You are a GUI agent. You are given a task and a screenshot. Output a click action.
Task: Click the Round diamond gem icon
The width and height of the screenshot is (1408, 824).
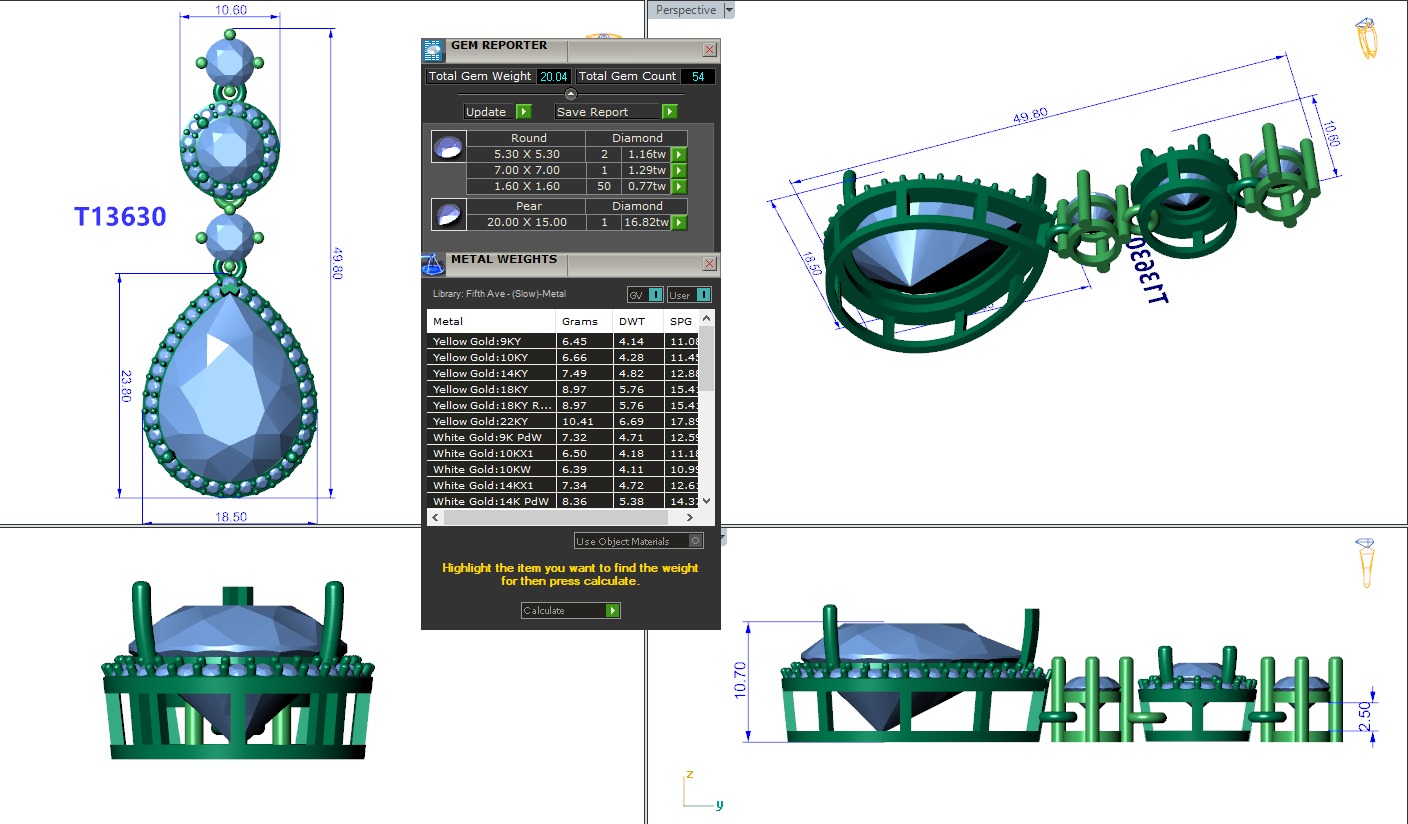coord(447,148)
